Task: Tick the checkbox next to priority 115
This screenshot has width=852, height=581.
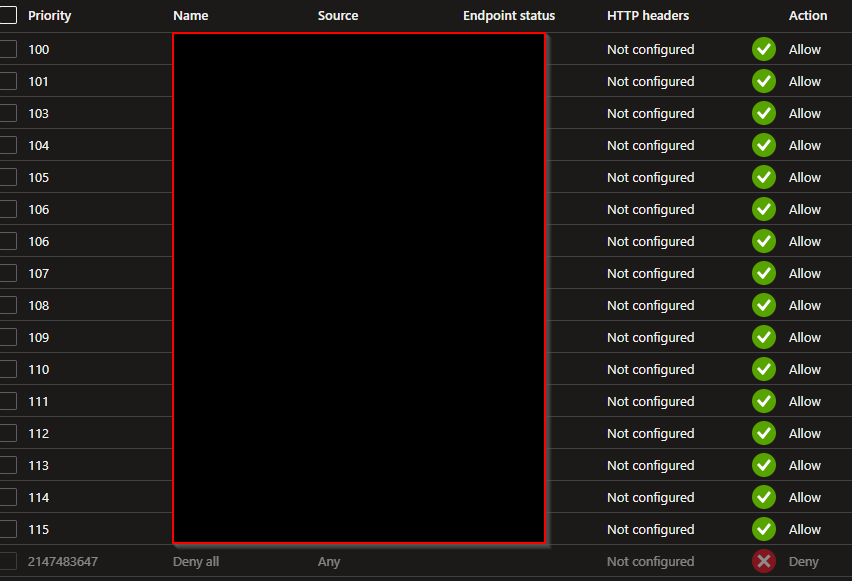Action: point(8,529)
